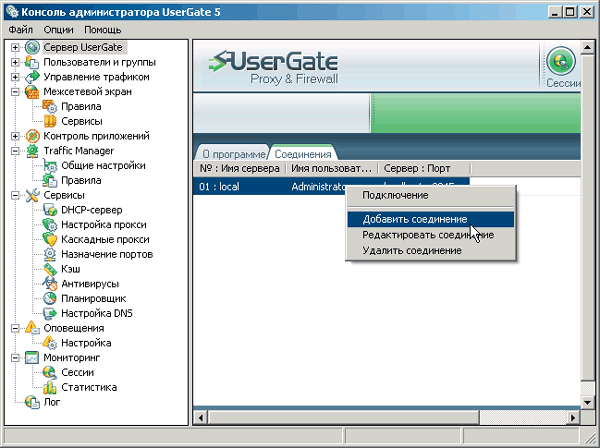Collapse the Межсетевой экран node
The image size is (600, 448).
click(16, 91)
